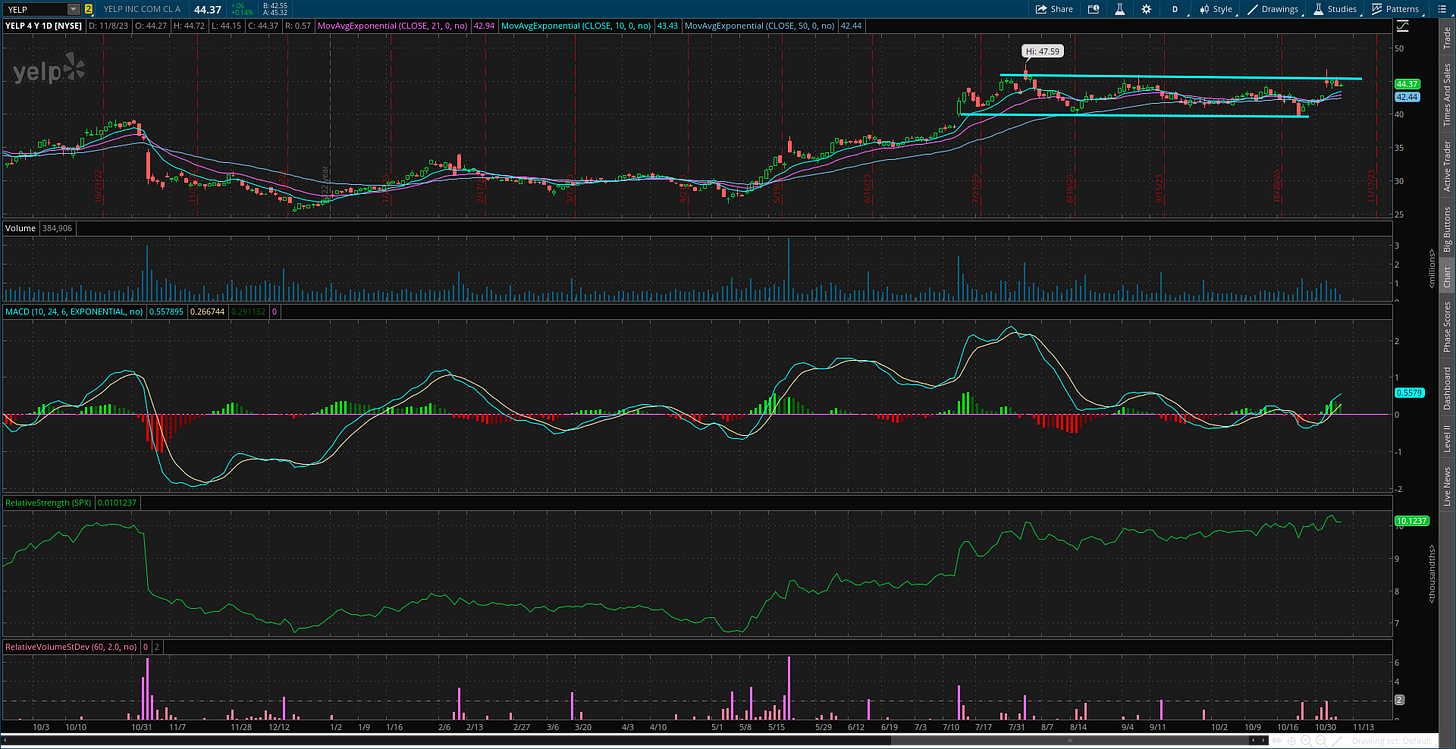This screenshot has width=1456, height=749.
Task: Open the Live News side tab
Action: click(x=1447, y=487)
